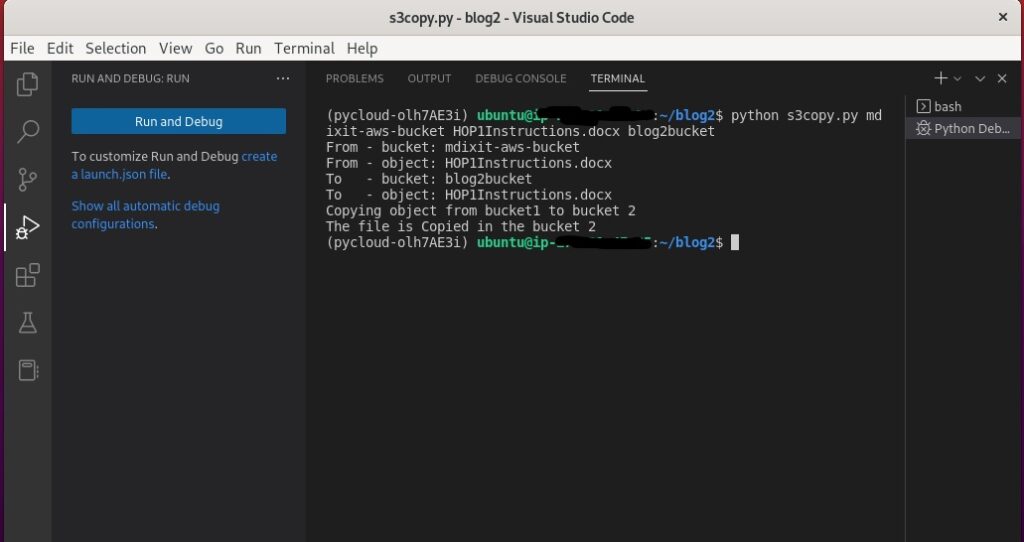Close the terminal panel
This screenshot has height=542, width=1024.
coord(1002,78)
